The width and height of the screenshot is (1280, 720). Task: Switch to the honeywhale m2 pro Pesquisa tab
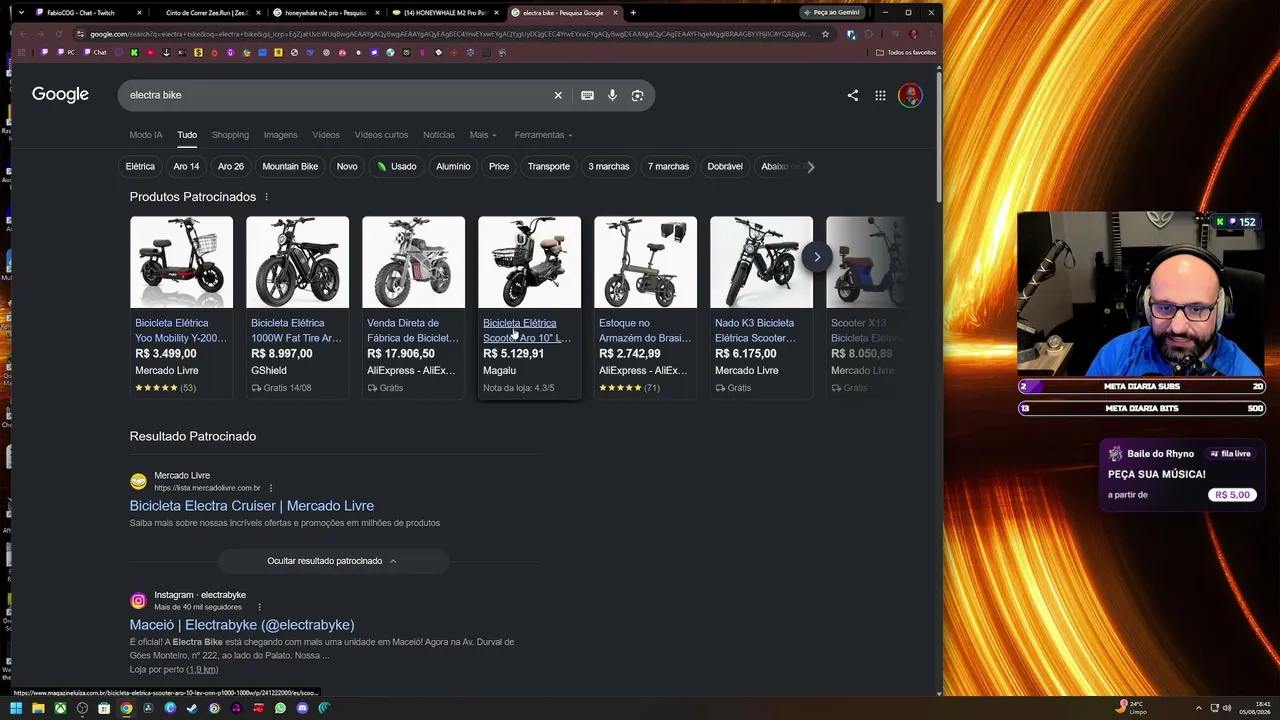[x=326, y=13]
